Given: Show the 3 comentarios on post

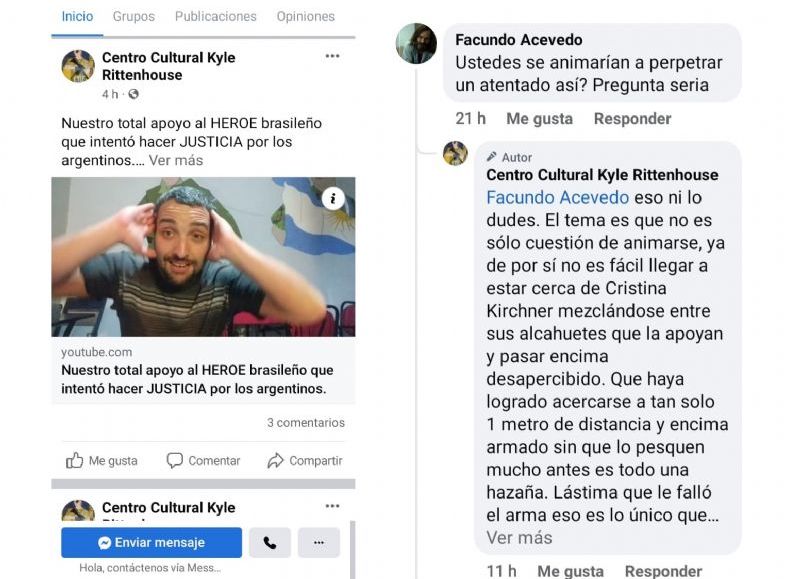Looking at the screenshot, I should (x=306, y=422).
